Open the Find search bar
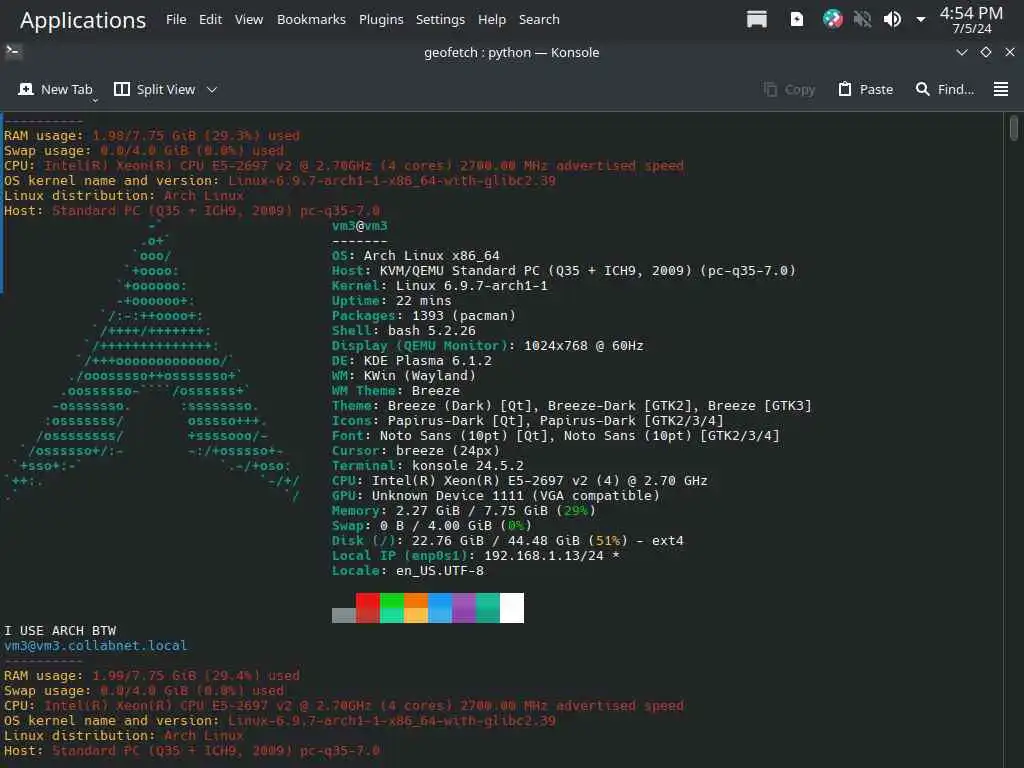This screenshot has height=768, width=1024. coord(944,89)
